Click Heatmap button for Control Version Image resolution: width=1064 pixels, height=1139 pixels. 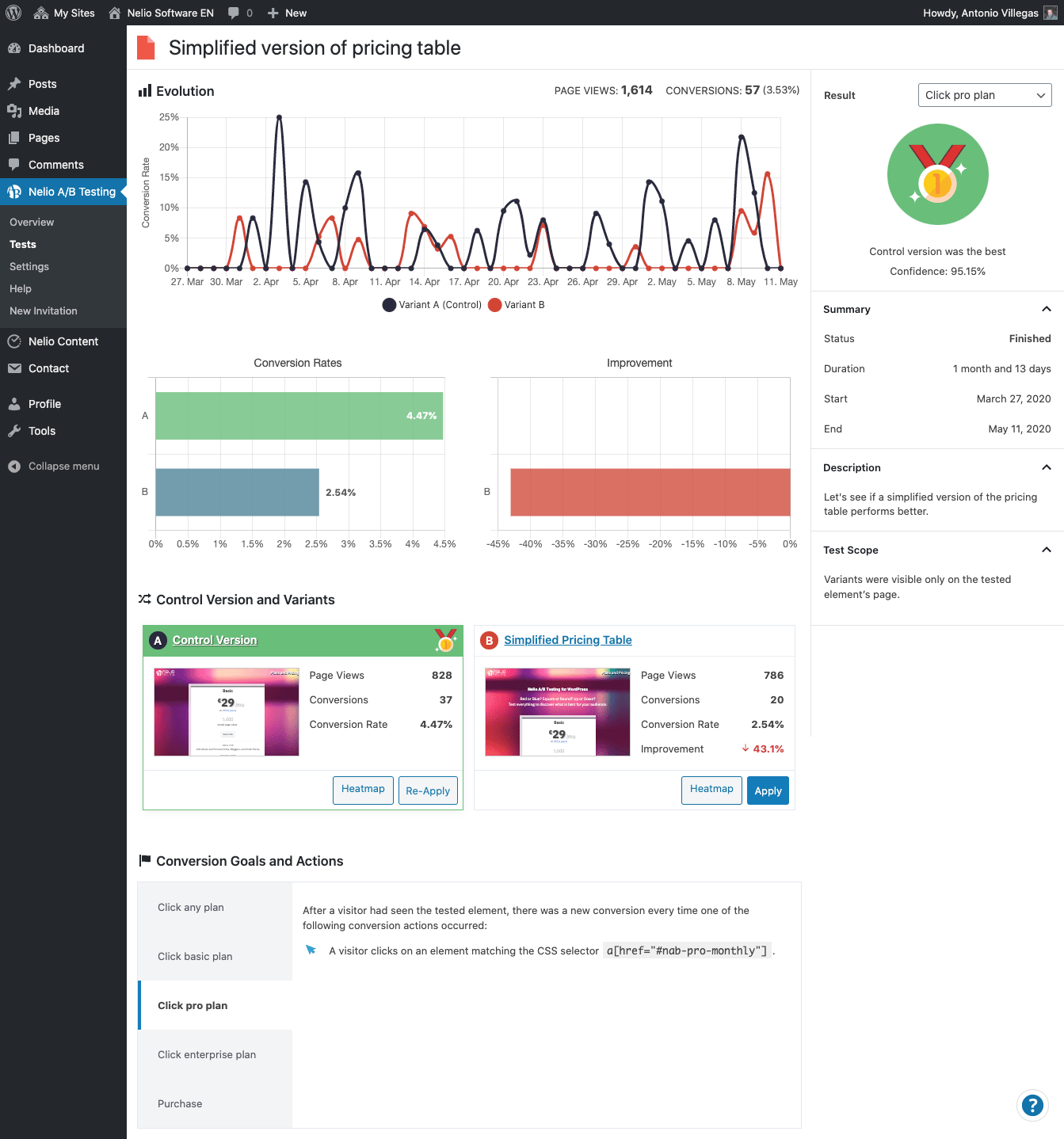(363, 790)
